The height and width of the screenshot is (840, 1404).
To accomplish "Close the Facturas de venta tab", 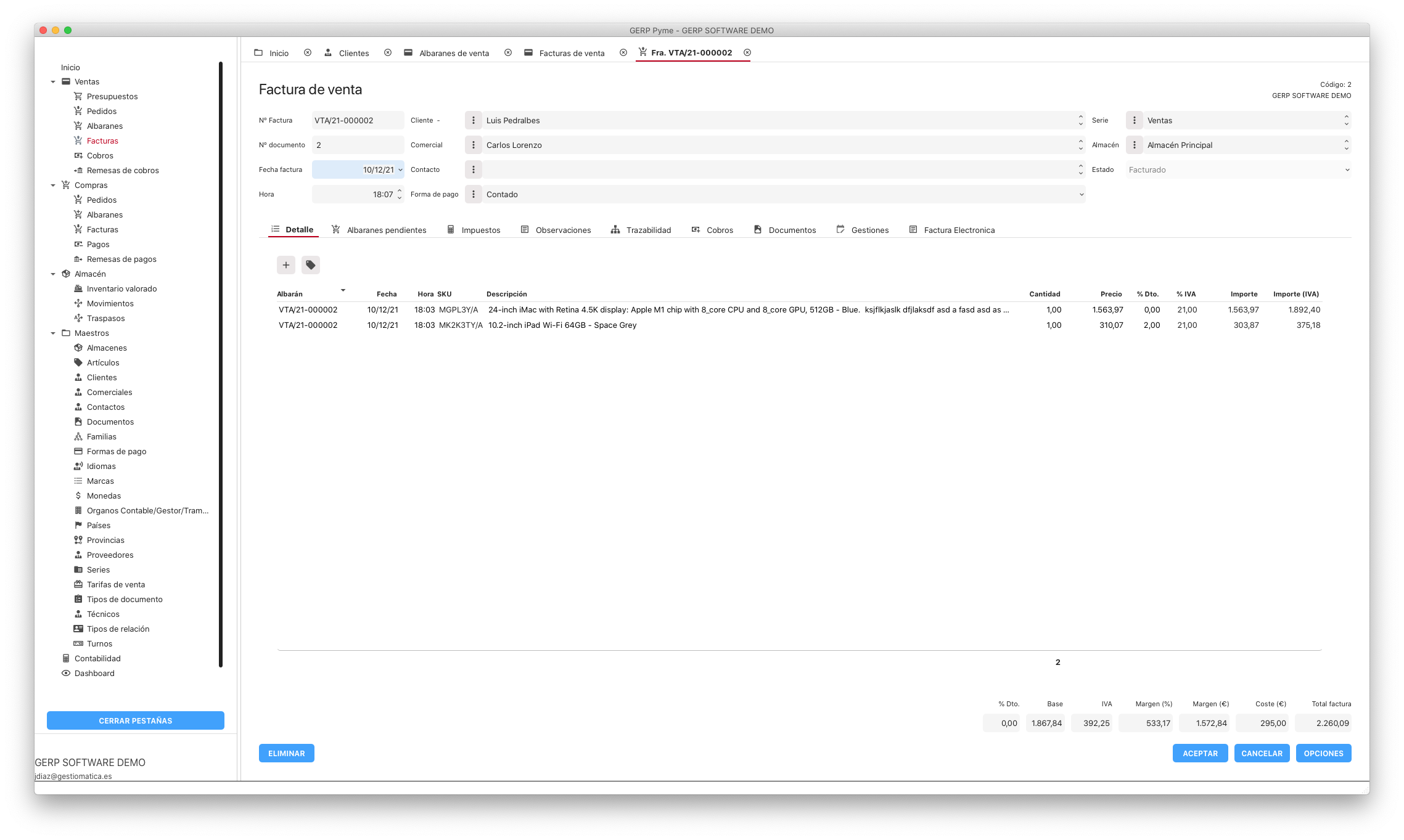I will (623, 53).
